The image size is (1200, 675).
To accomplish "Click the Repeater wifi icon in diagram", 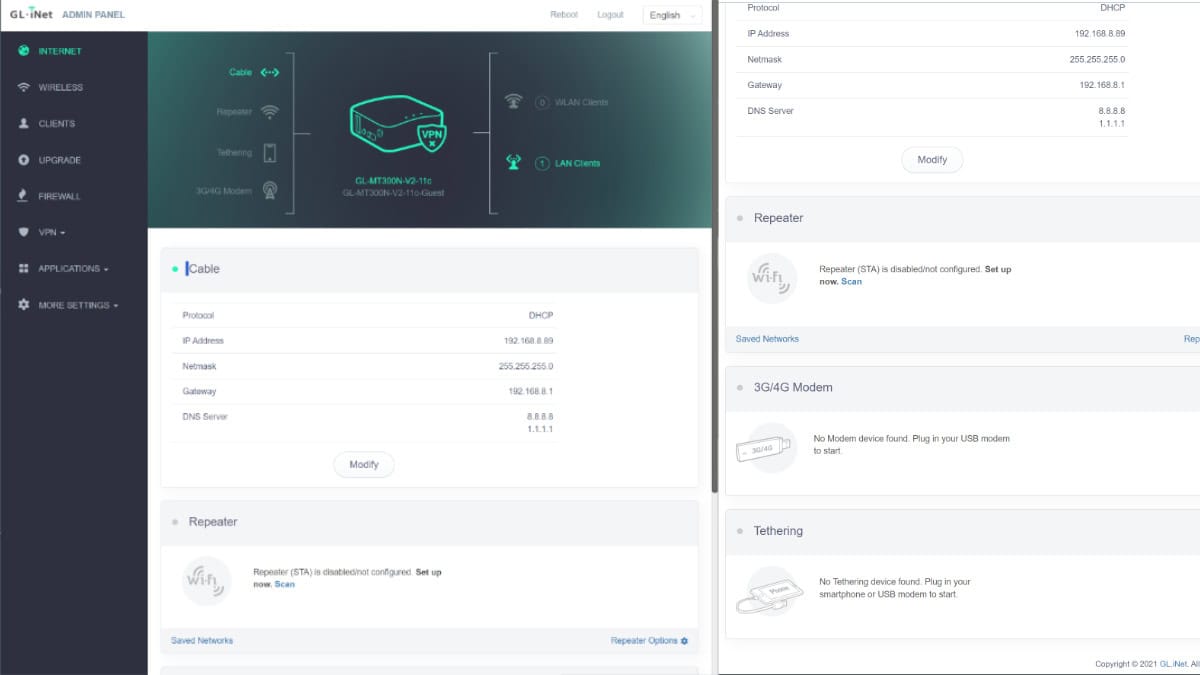I will 269,112.
